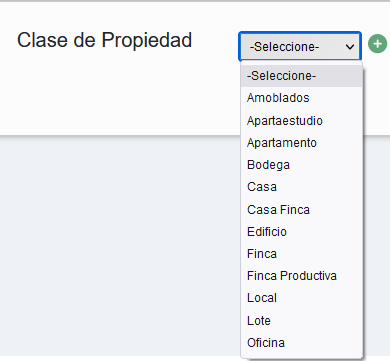Collapse the Clase de Propiedad dropdown arrow
The image size is (390, 361).
[350, 47]
